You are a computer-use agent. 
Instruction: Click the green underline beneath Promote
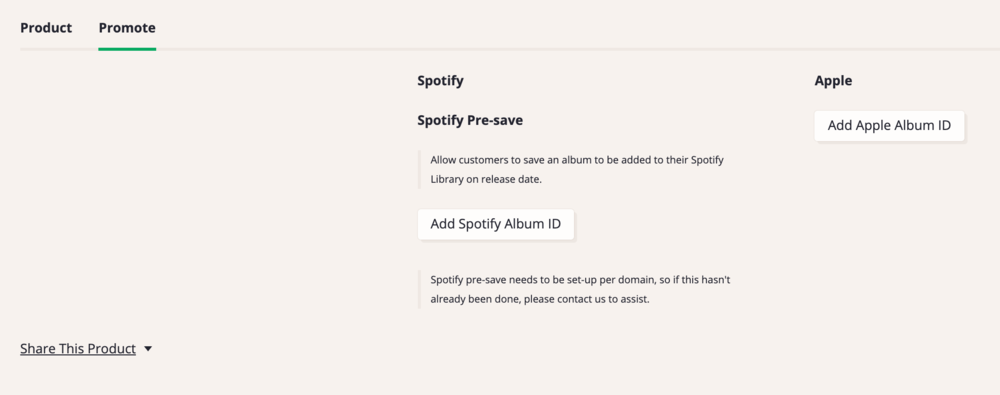(127, 49)
